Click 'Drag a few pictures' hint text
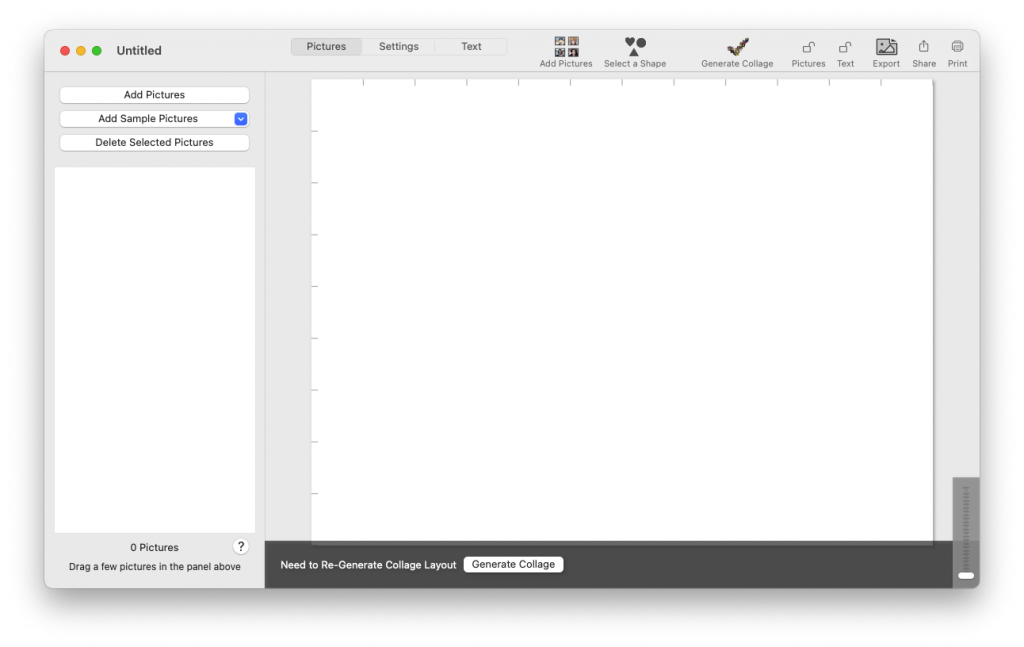Image resolution: width=1024 pixels, height=647 pixels. (155, 567)
